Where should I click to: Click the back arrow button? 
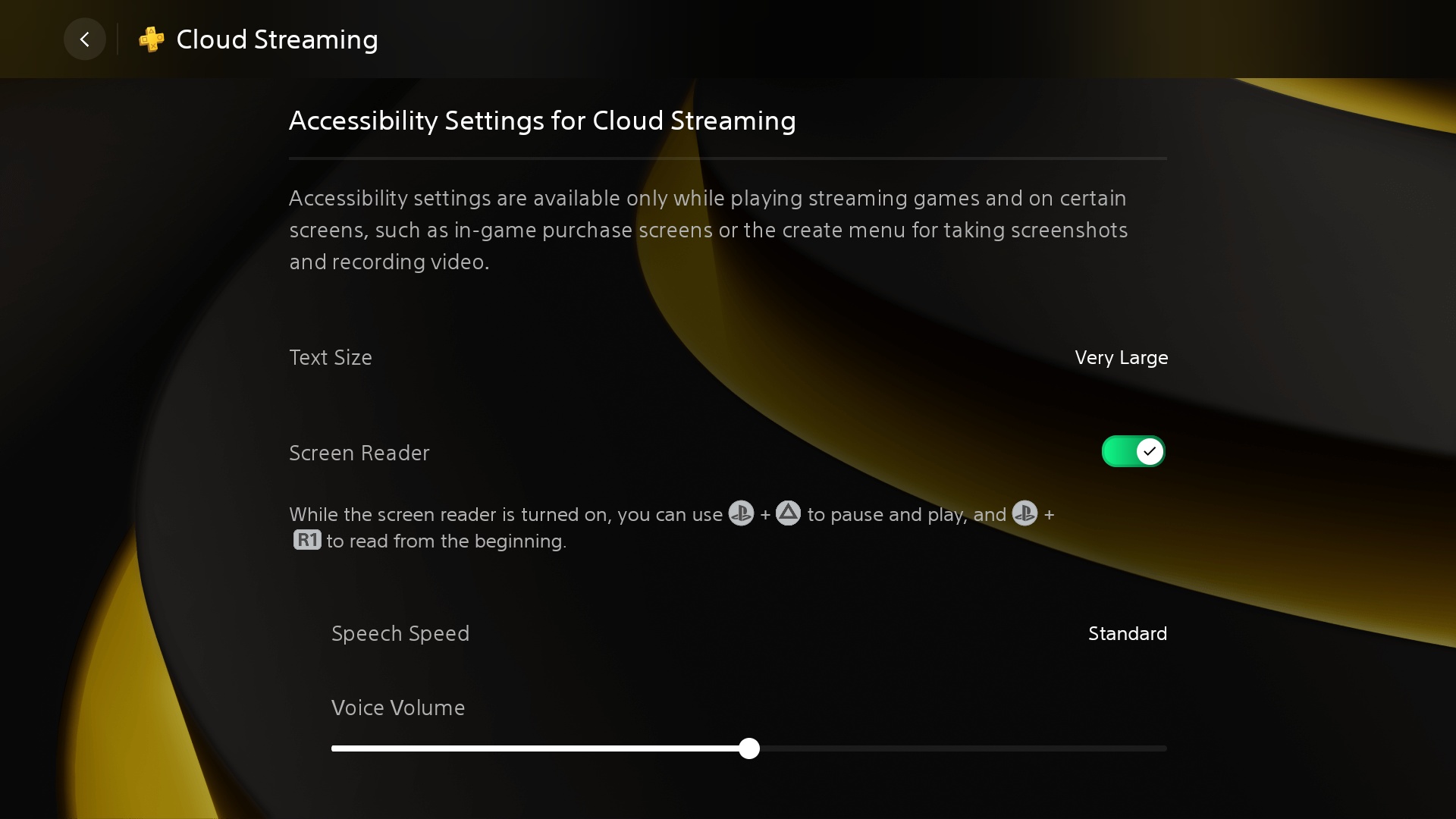tap(84, 39)
